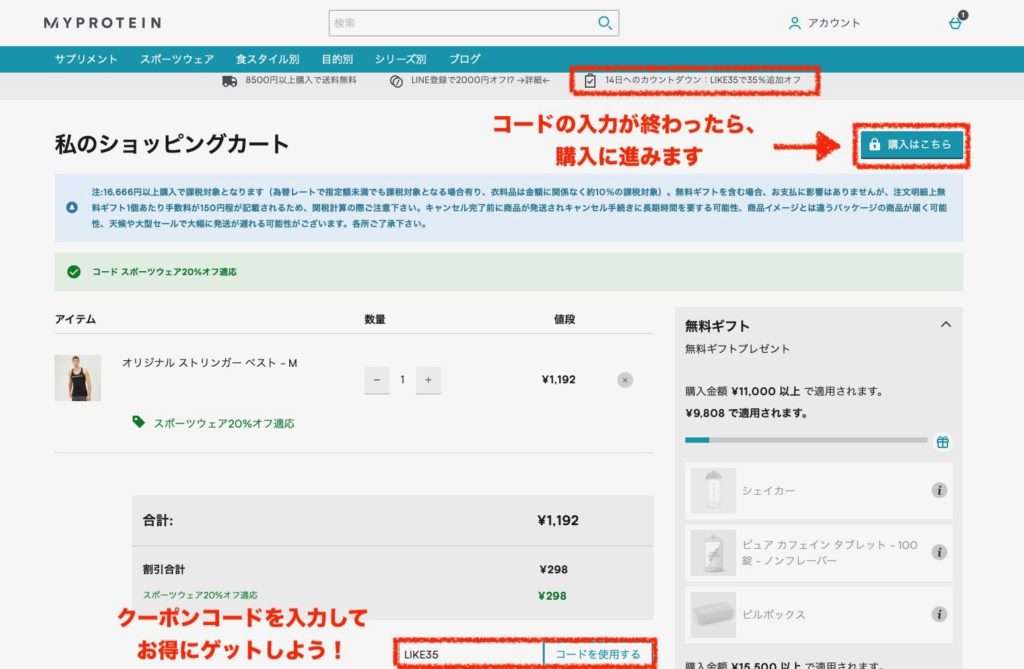
Task: Go to the ブログ section
Action: pyautogui.click(x=464, y=59)
